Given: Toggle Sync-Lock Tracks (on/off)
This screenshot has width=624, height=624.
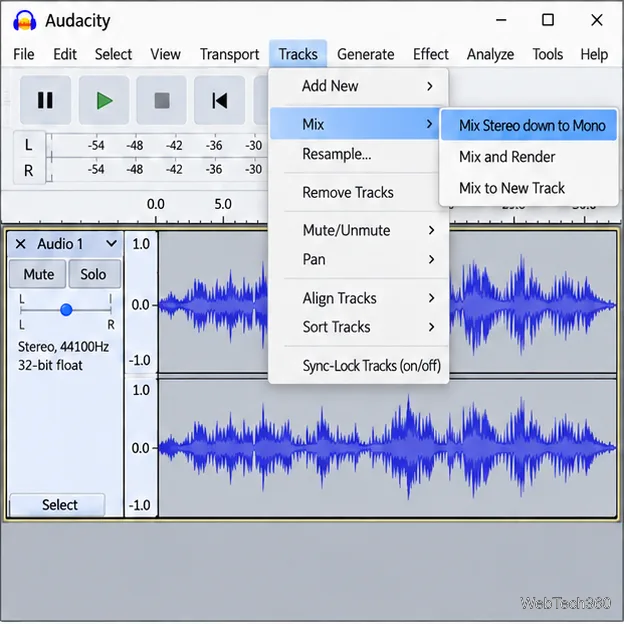Looking at the screenshot, I should [359, 365].
